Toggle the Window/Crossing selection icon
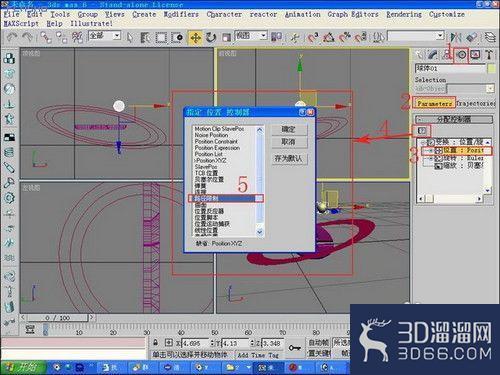The height and width of the screenshot is (375, 500). [177, 37]
